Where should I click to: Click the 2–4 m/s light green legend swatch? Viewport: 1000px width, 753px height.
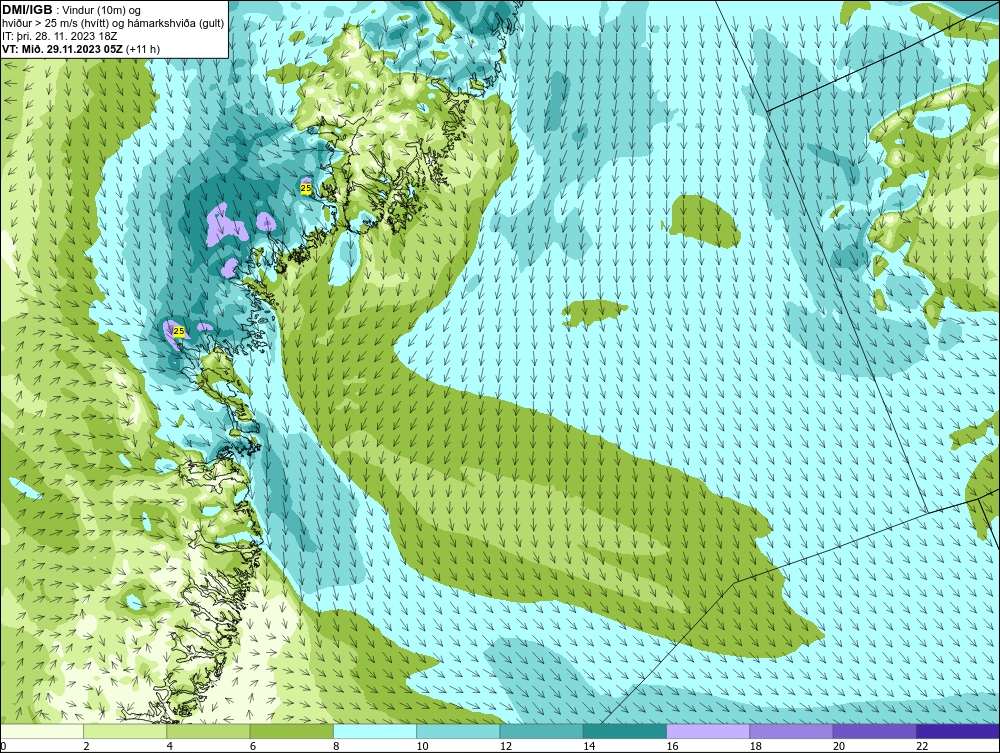125,731
